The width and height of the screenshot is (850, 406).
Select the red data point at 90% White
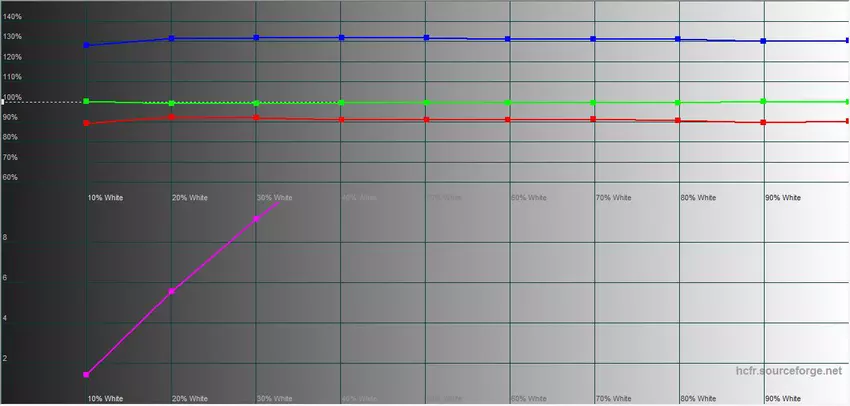pyautogui.click(x=763, y=122)
